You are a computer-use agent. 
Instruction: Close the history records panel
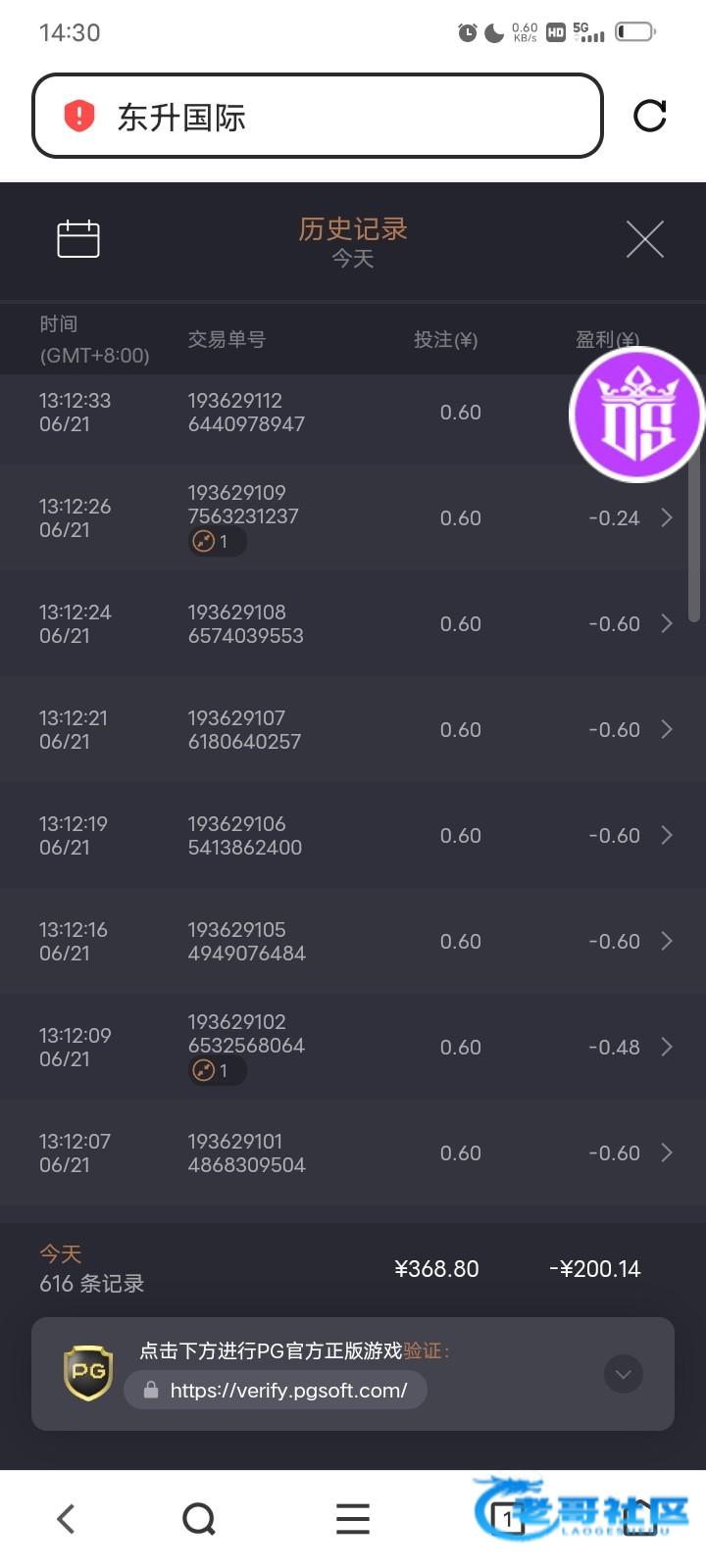[x=644, y=239]
